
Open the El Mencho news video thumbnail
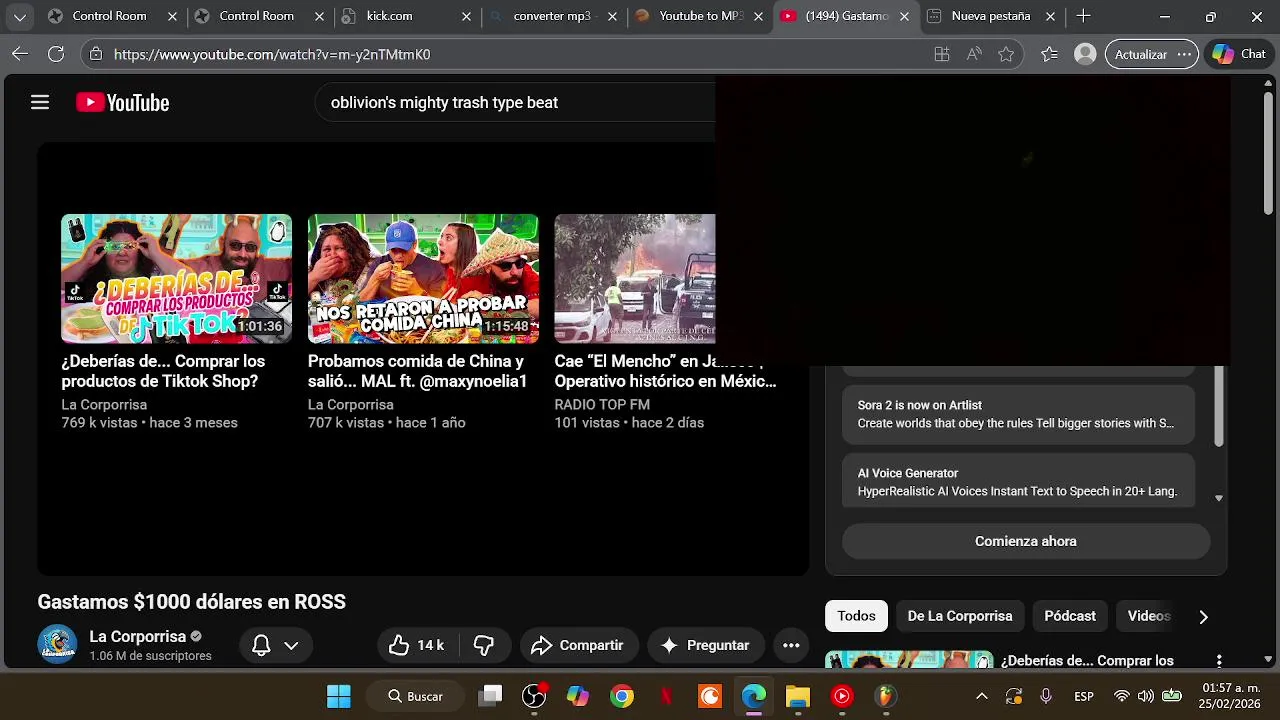[635, 279]
